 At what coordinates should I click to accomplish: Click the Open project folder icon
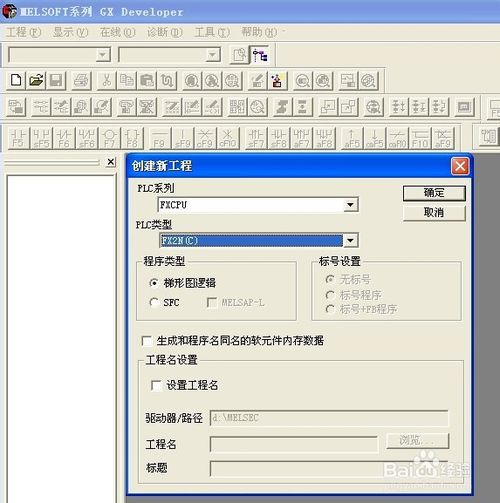click(36, 80)
